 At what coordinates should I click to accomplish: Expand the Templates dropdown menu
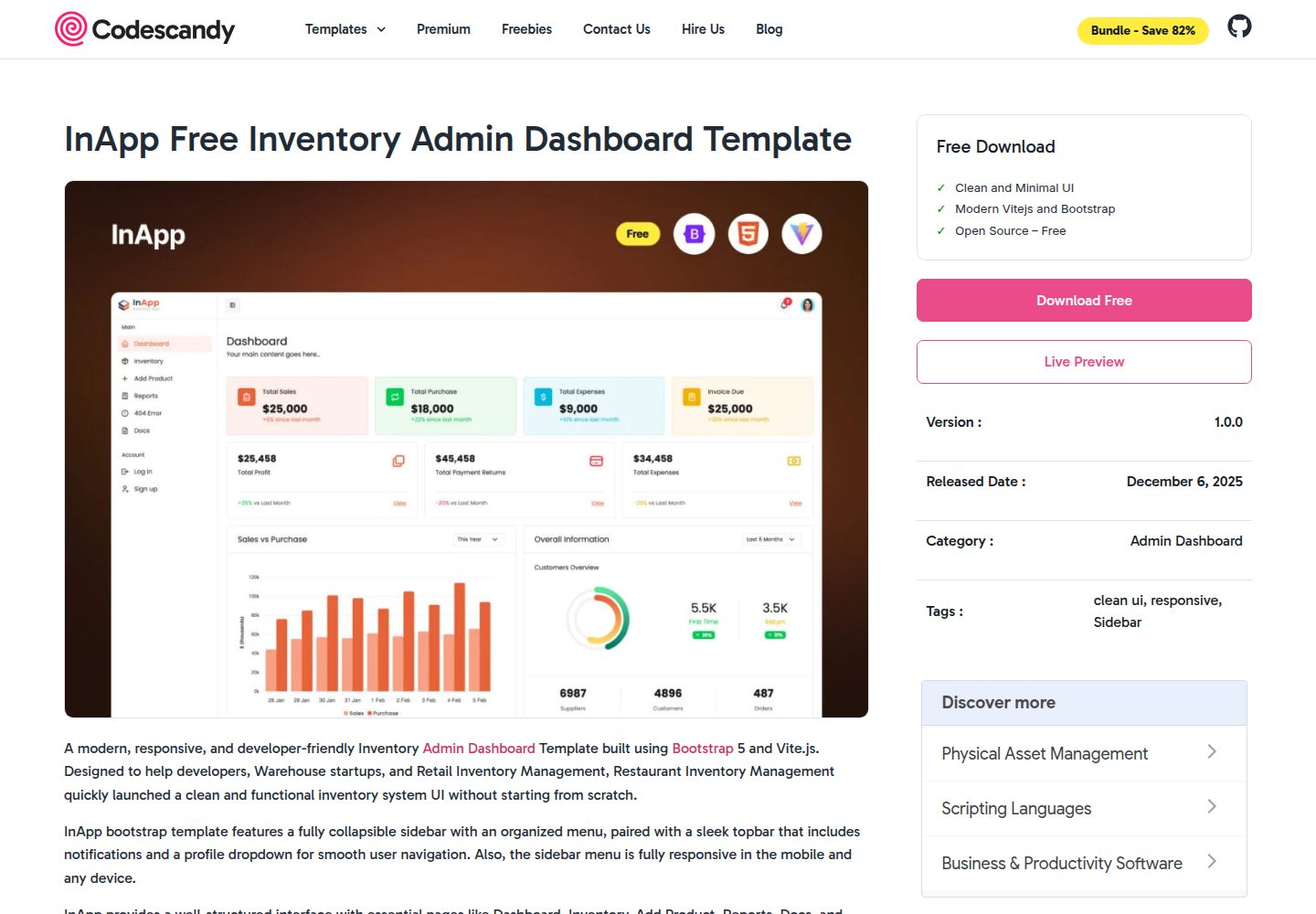[345, 29]
